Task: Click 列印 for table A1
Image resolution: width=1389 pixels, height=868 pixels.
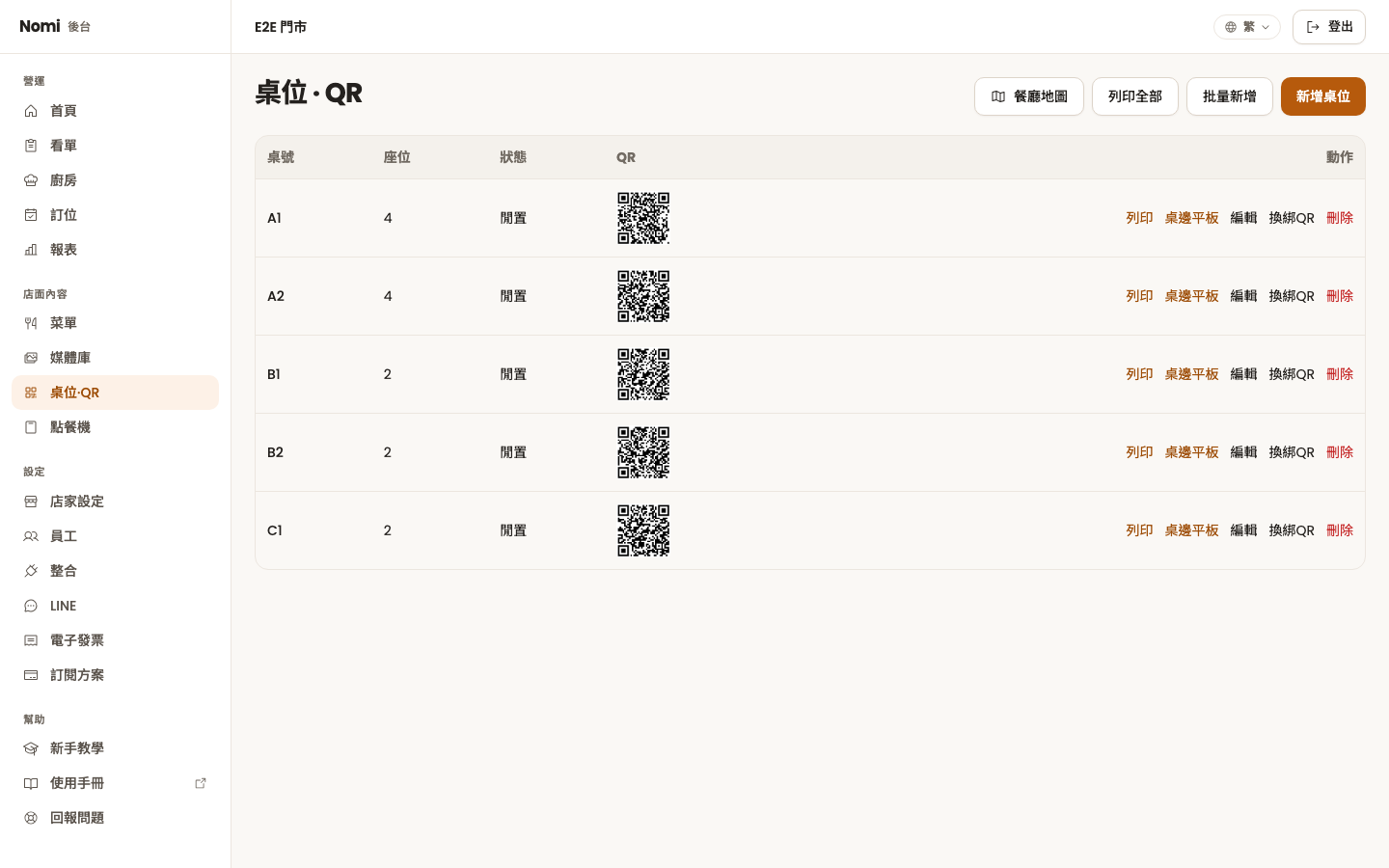Action: [1139, 218]
